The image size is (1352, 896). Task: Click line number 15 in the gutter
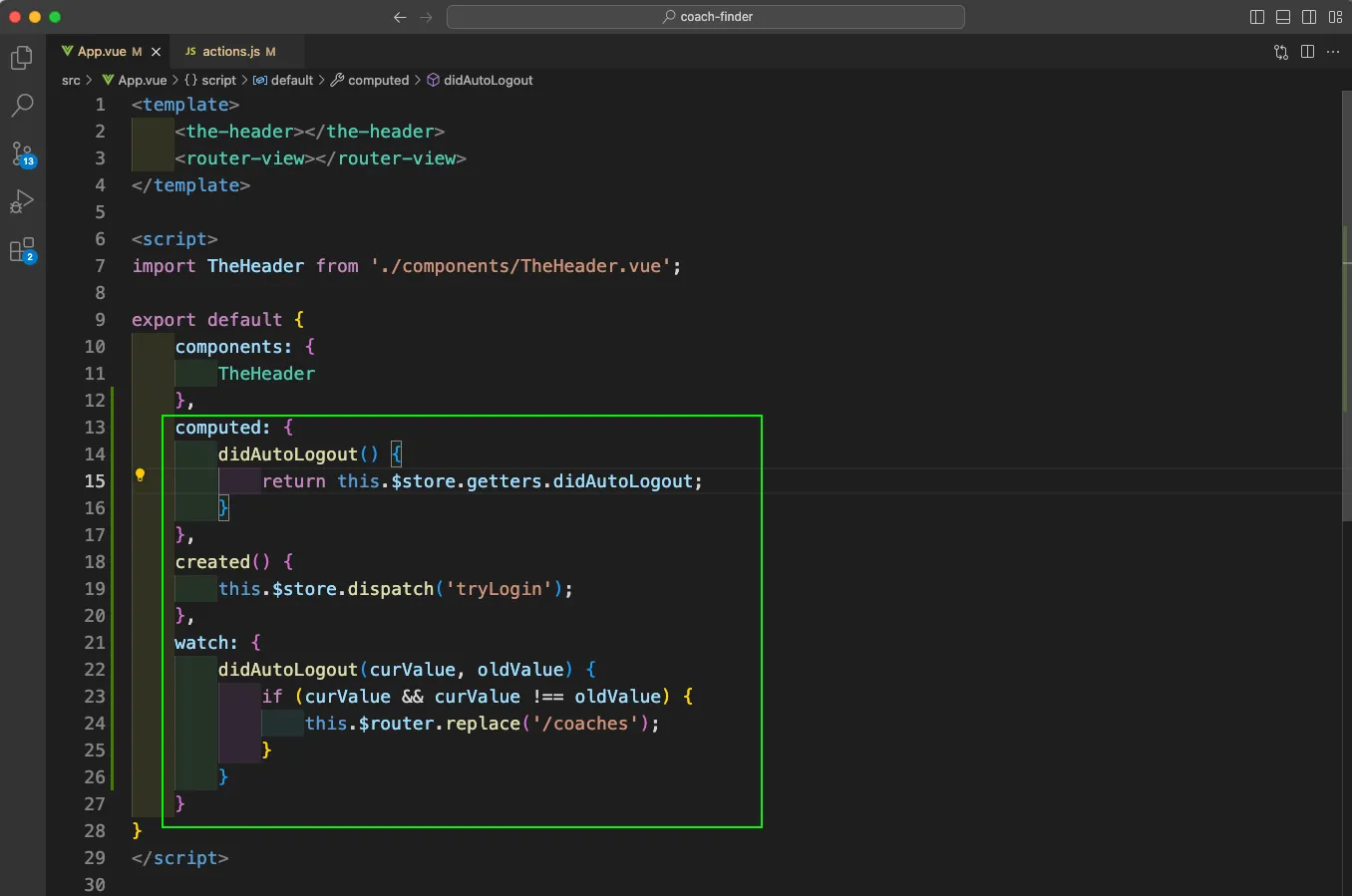95,481
